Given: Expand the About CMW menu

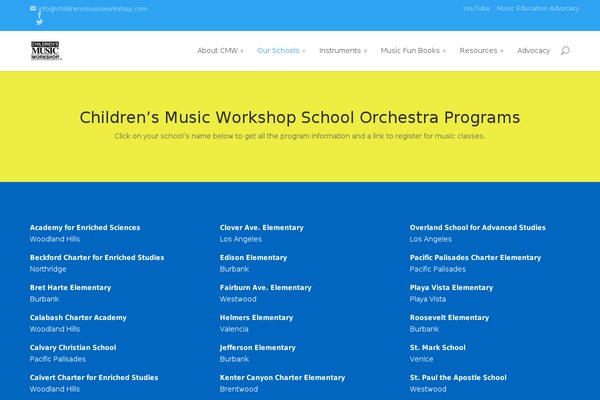Looking at the screenshot, I should click(x=220, y=51).
